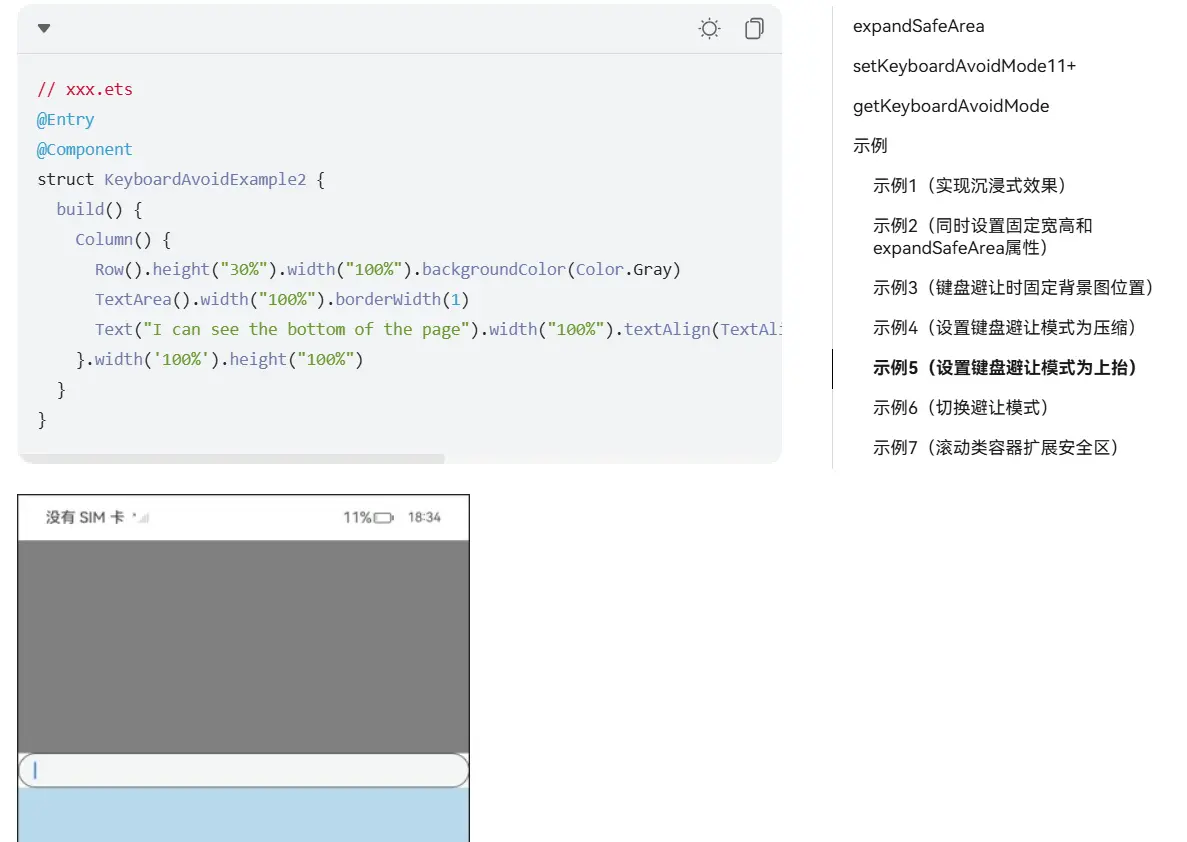Viewport: 1187px width, 842px height.
Task: Collapse the code block with triangle arrow
Action: click(44, 28)
